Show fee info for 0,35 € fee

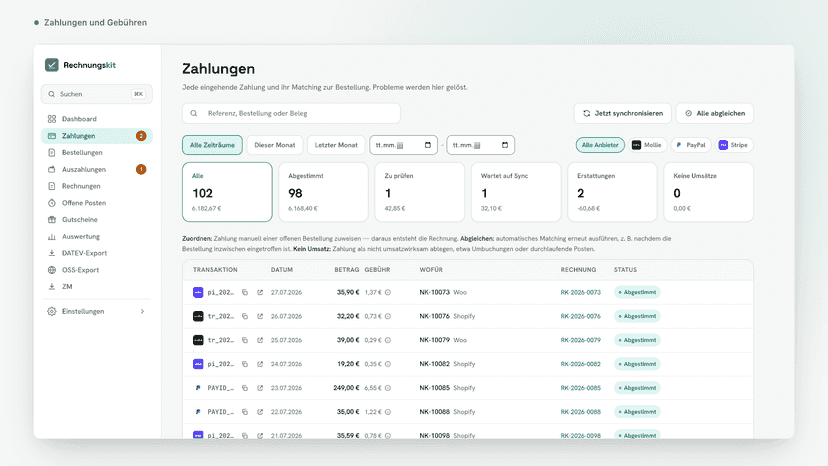(388, 364)
